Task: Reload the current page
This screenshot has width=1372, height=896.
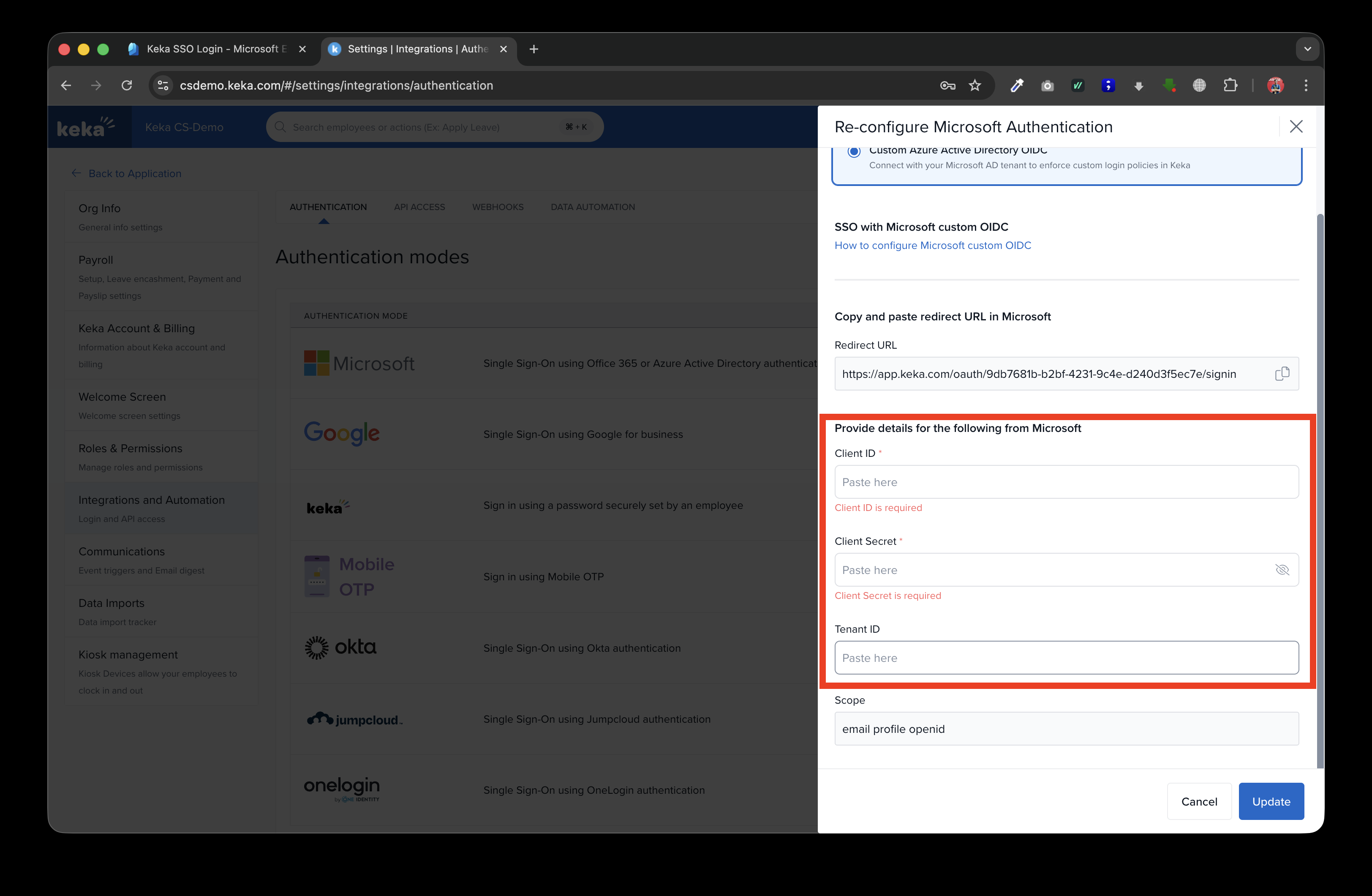Action: [x=127, y=85]
